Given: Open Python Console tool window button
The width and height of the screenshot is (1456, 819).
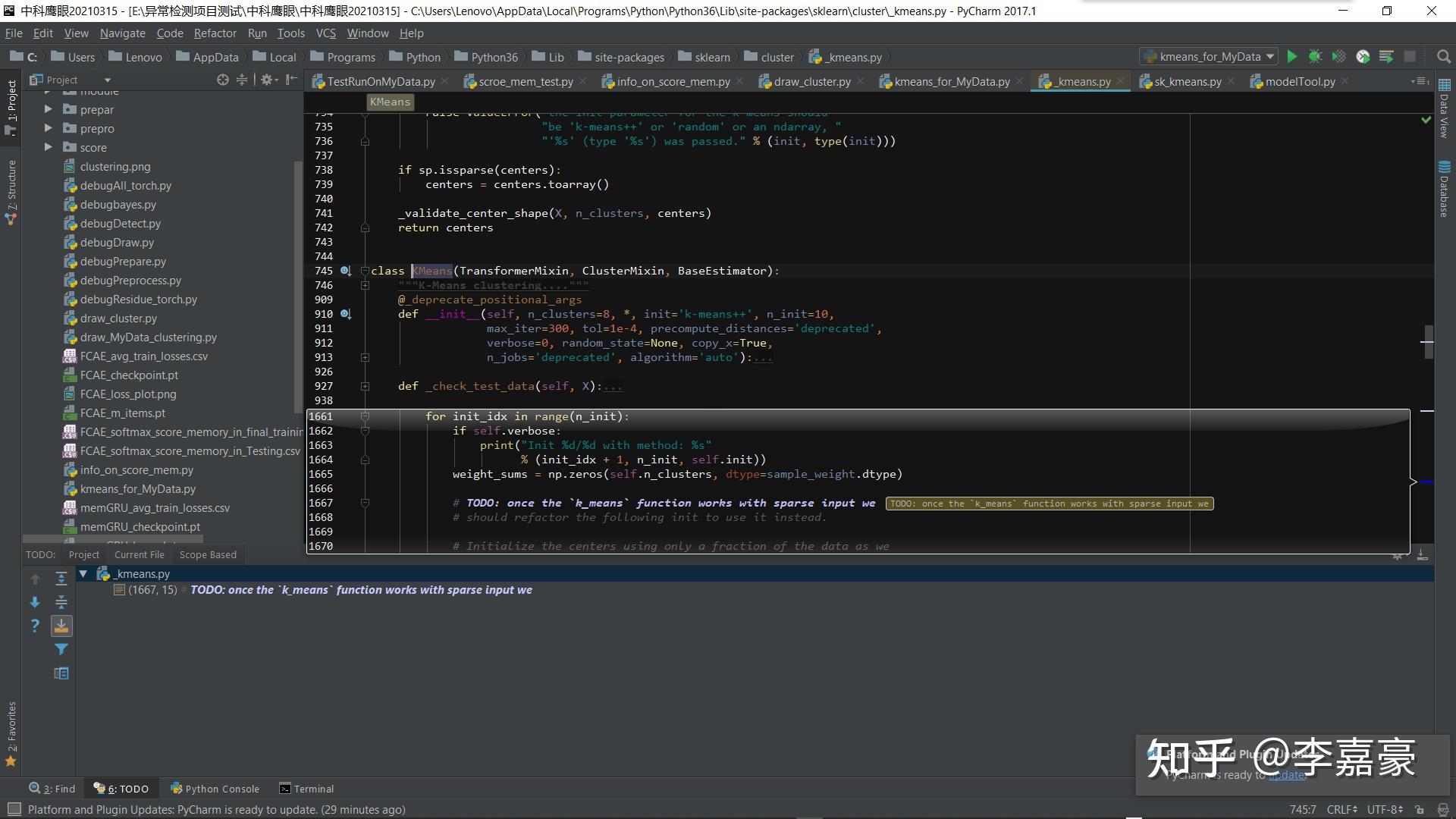Looking at the screenshot, I should coord(215,789).
